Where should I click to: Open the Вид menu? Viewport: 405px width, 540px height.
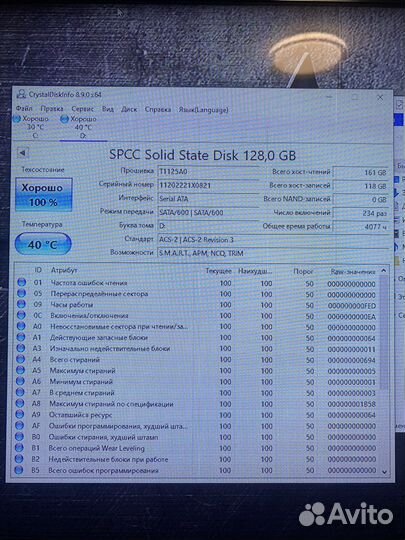(108, 109)
